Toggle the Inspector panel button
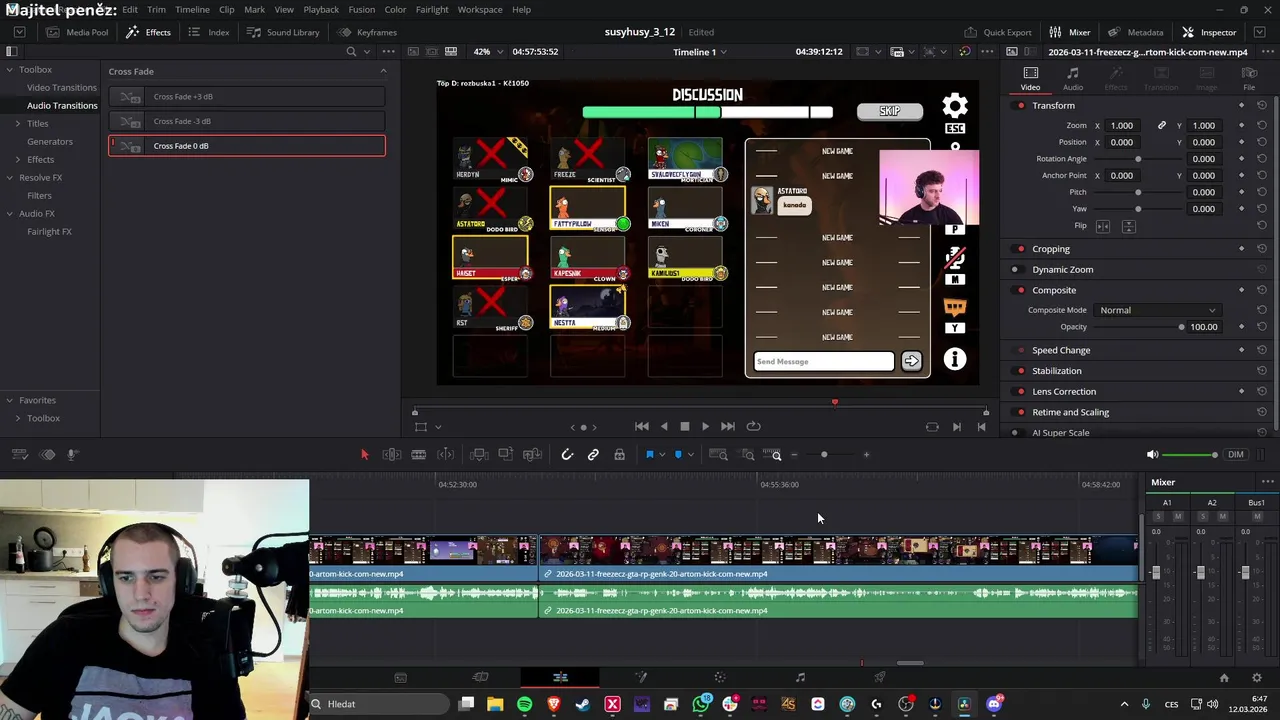 1209,32
